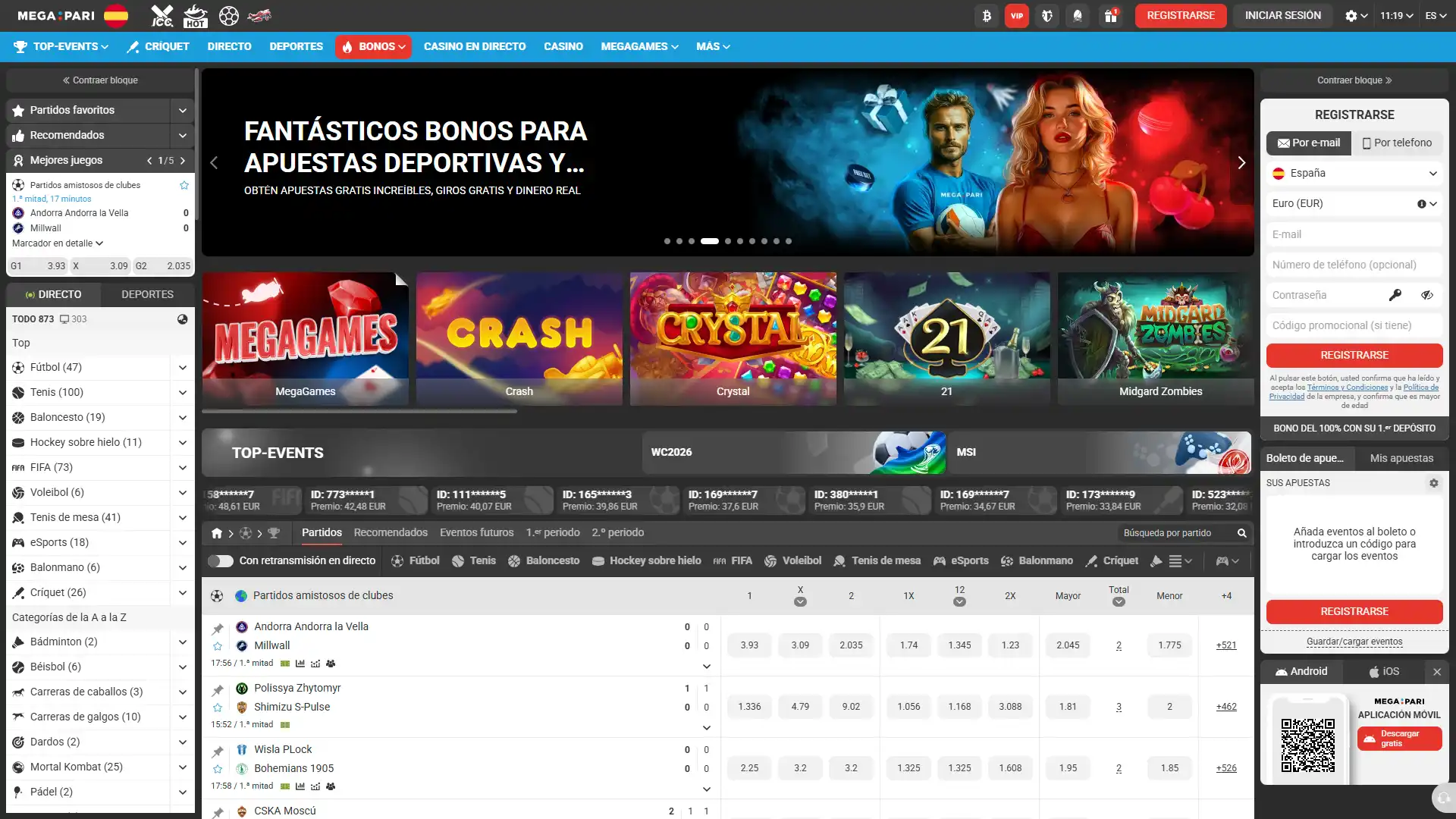Open the support chat bubble icon
The height and width of the screenshot is (819, 1456).
click(x=1443, y=799)
